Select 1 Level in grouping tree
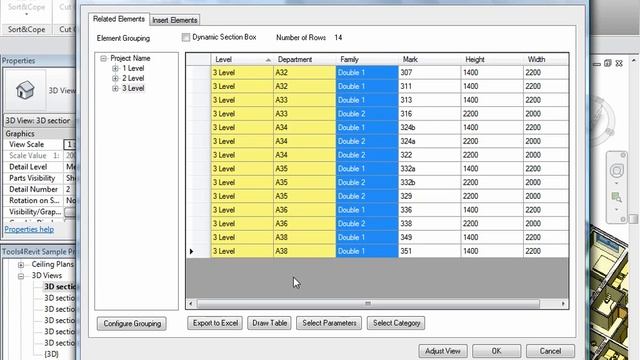The width and height of the screenshot is (640, 360). point(133,68)
